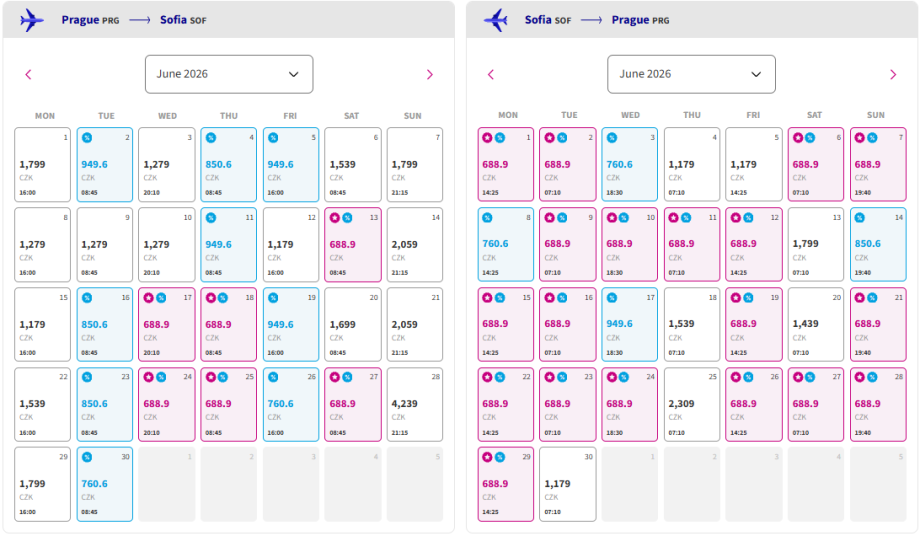Open the June 2026 dropdown for Sofia to Prague
The height and width of the screenshot is (536, 920).
pos(691,74)
